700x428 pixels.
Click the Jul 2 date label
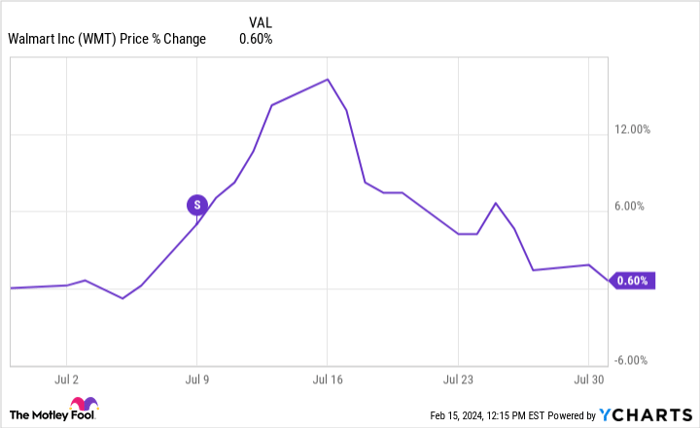tap(65, 380)
